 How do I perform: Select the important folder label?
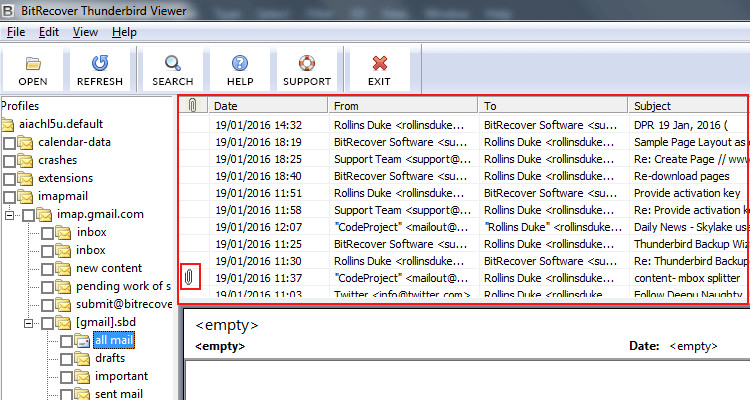click(121, 376)
